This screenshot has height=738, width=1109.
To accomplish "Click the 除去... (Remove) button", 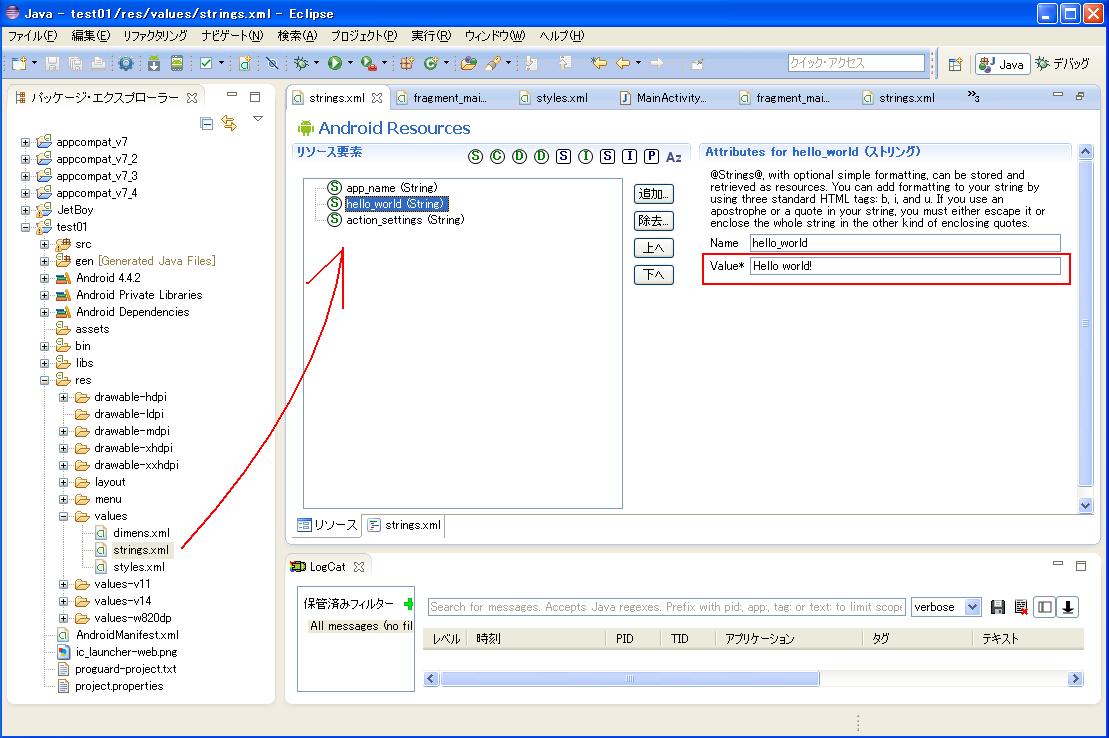I will [654, 221].
